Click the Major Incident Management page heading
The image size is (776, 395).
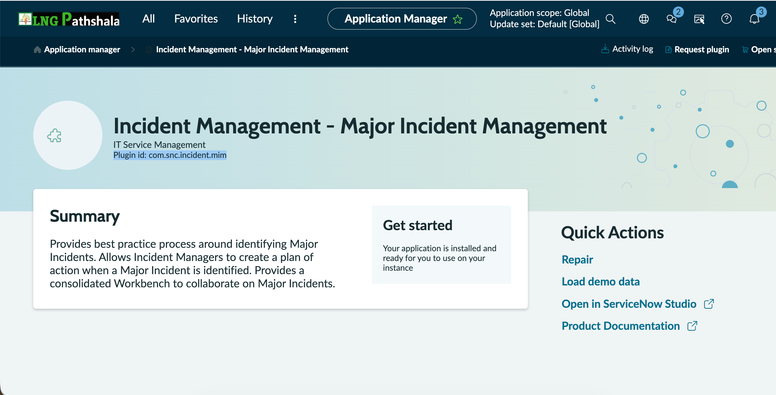click(360, 126)
